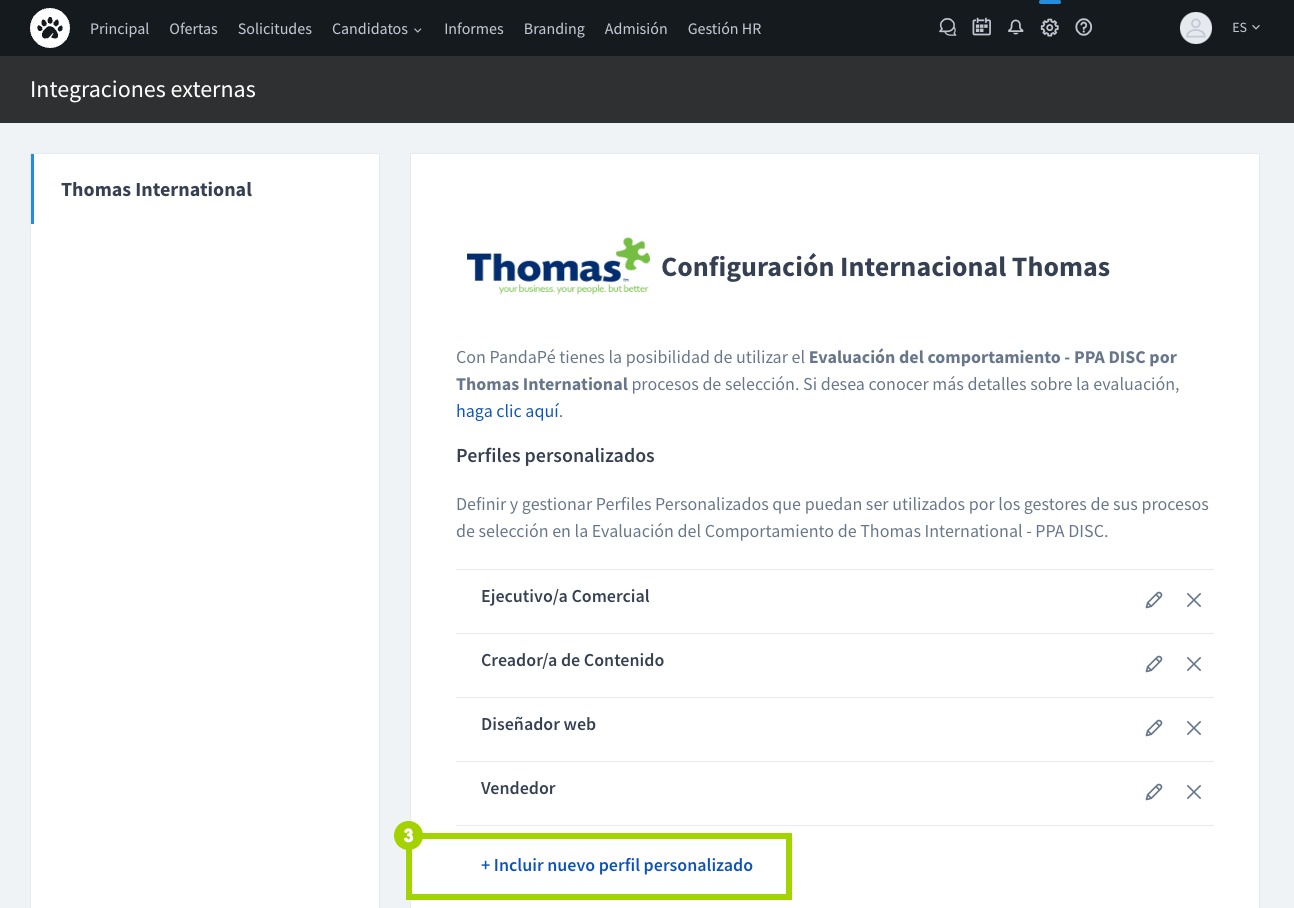The width and height of the screenshot is (1294, 908).
Task: Open the calendar icon in top bar
Action: [x=981, y=28]
